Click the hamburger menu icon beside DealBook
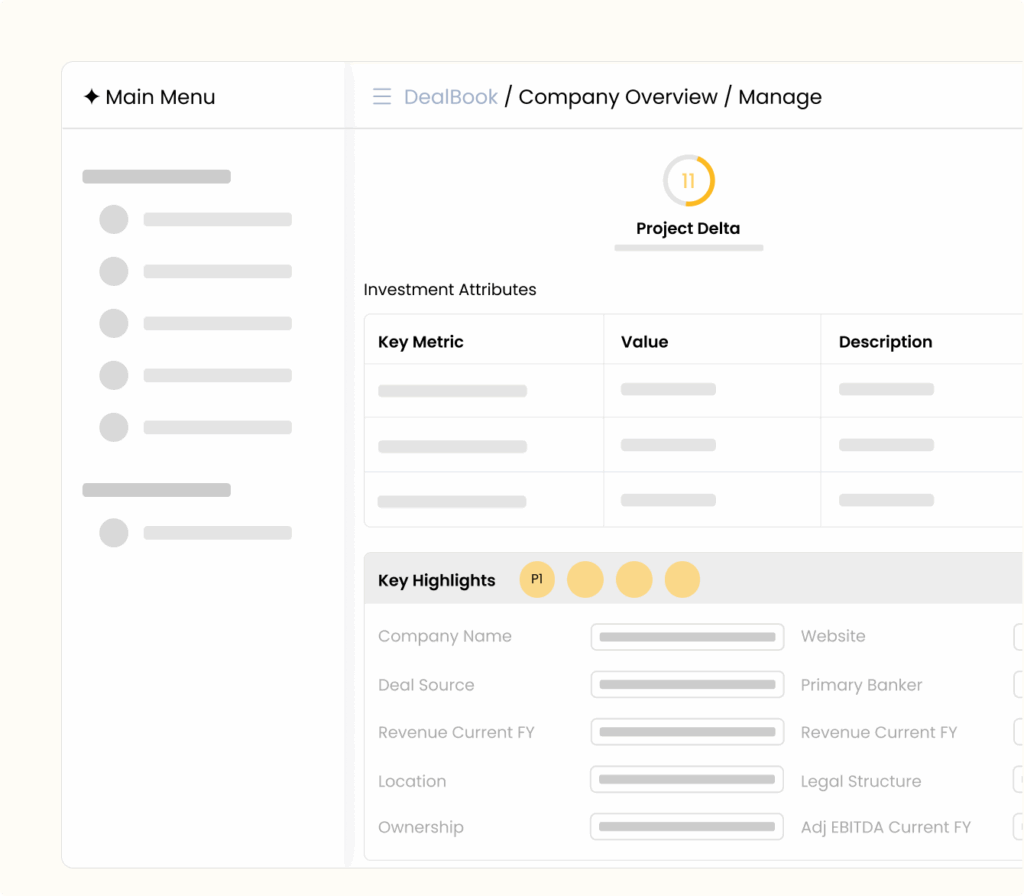 [x=382, y=97]
